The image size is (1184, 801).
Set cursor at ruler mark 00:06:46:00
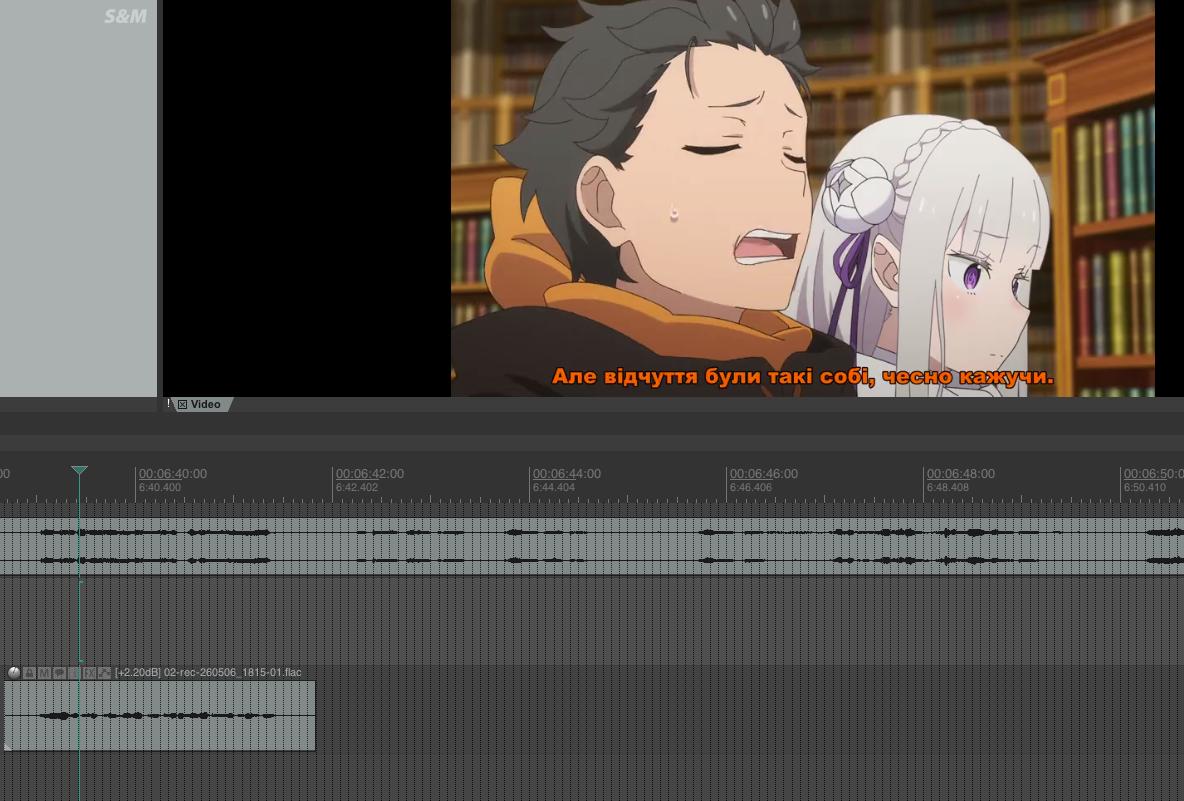pyautogui.click(x=763, y=474)
